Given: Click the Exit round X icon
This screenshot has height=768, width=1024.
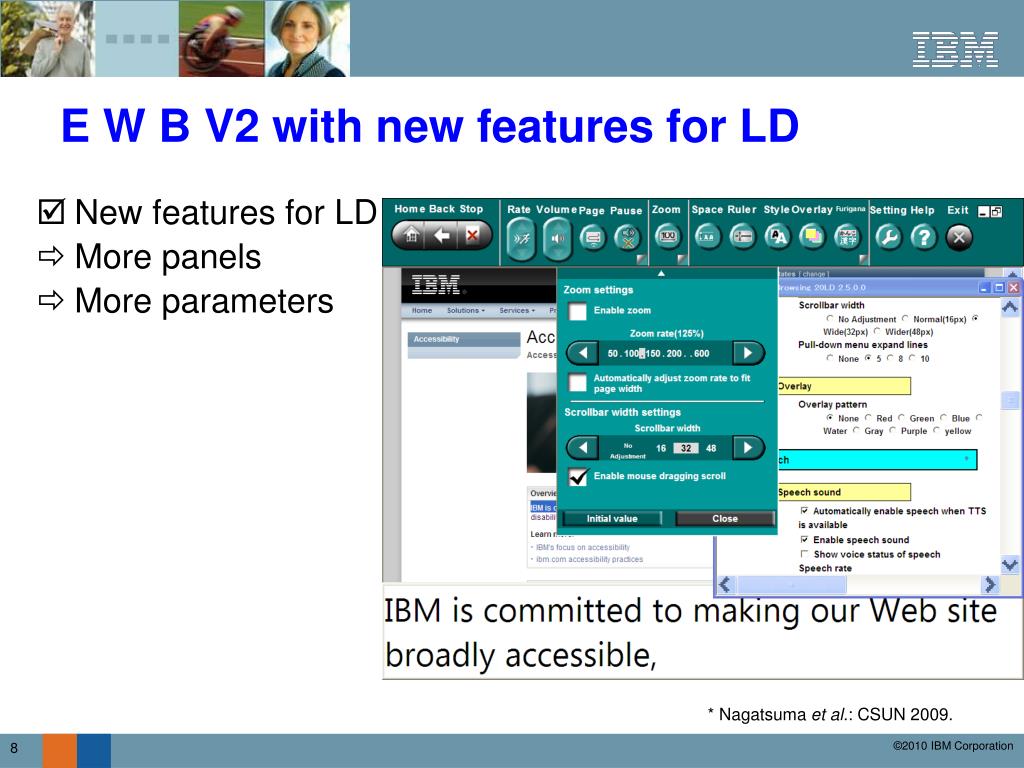Looking at the screenshot, I should coord(959,237).
